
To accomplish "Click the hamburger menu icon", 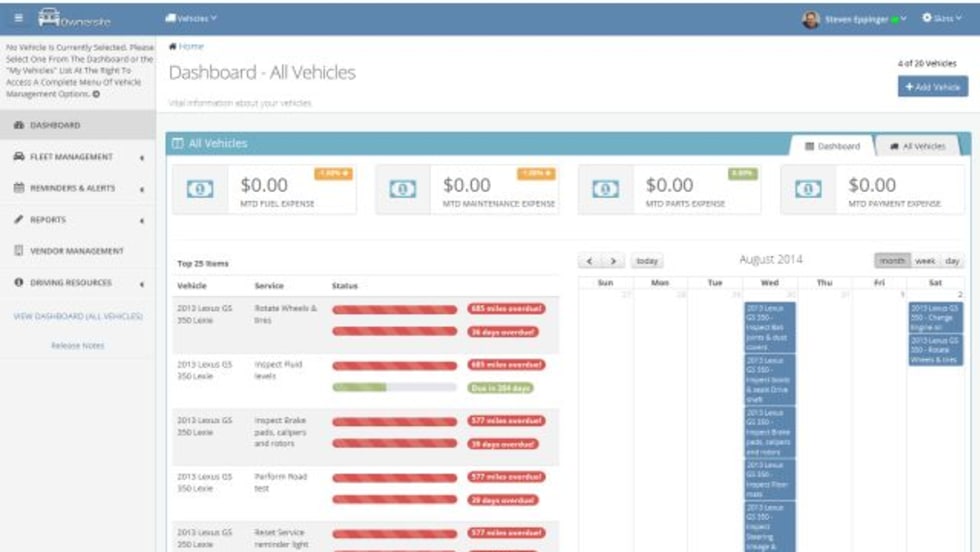I will click(x=17, y=18).
